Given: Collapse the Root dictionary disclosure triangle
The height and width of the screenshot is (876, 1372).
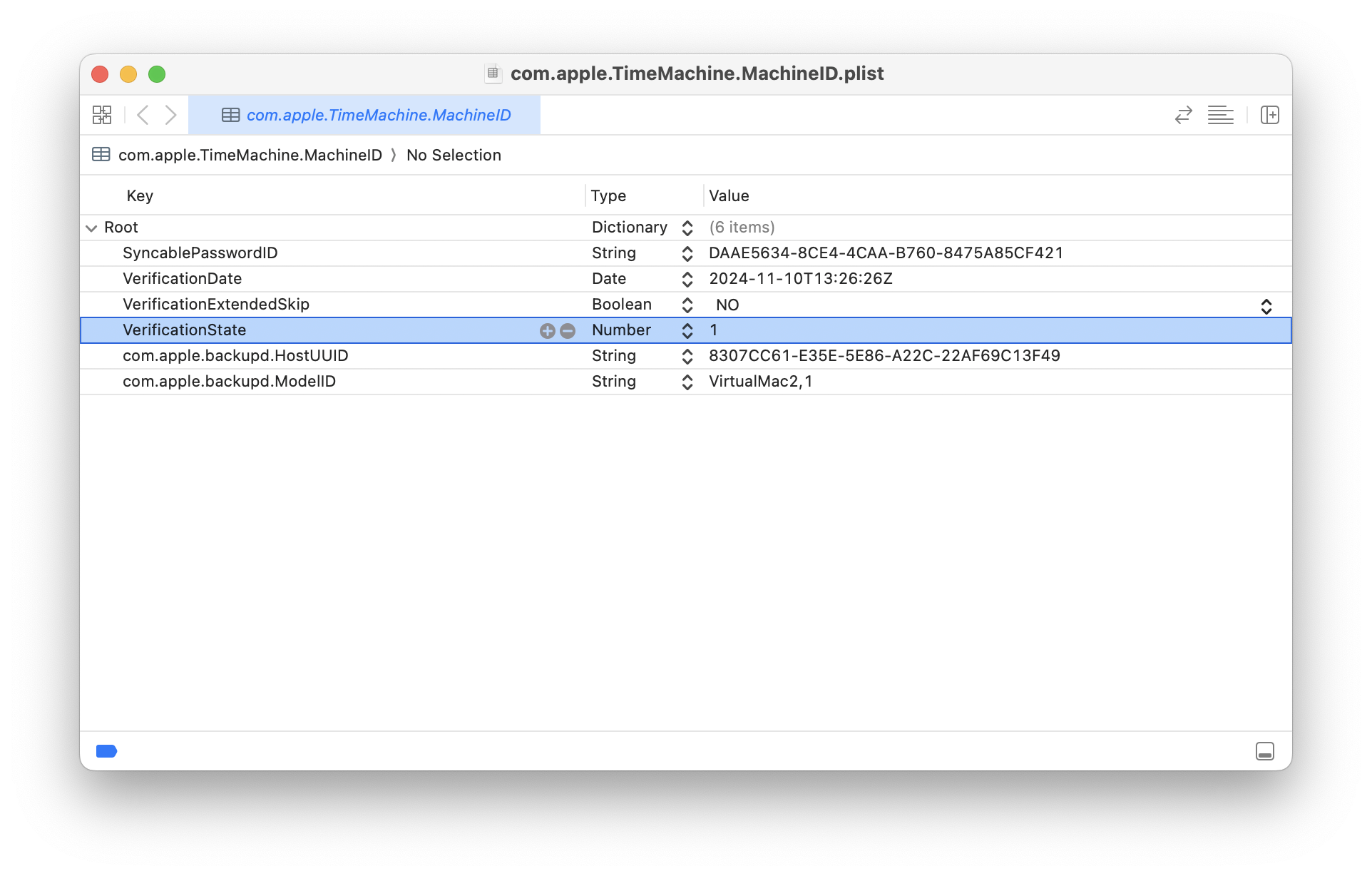Looking at the screenshot, I should click(91, 227).
